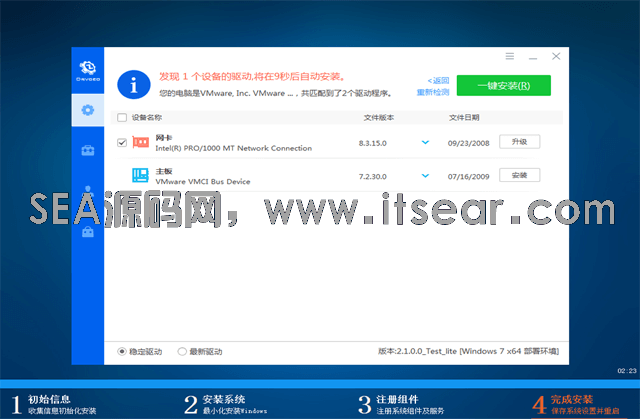Click step 2 安装系统
This screenshot has height=419, width=640.
pos(225,404)
